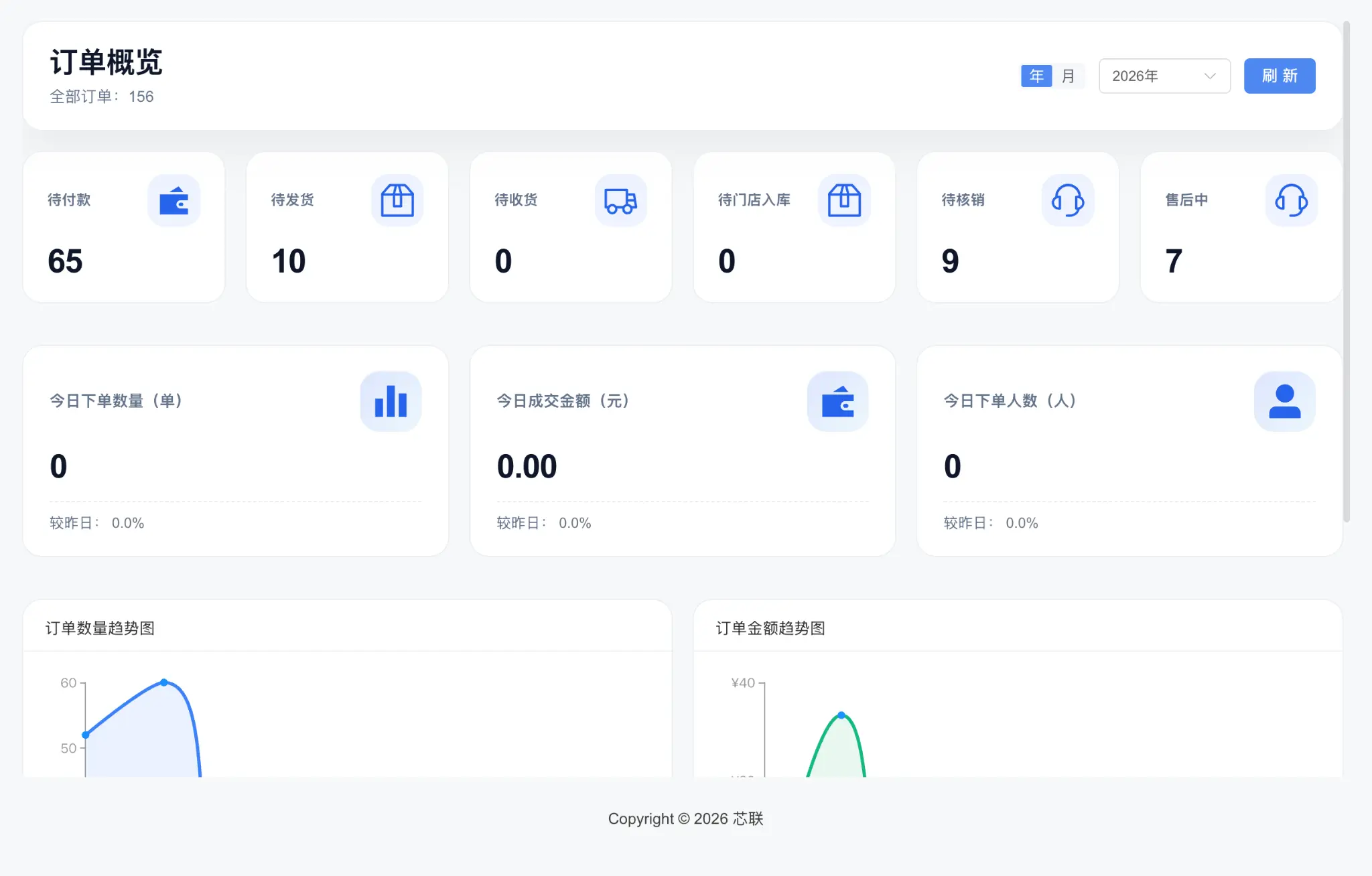
Task: Click the peak point on green amount chart
Action: coord(841,715)
